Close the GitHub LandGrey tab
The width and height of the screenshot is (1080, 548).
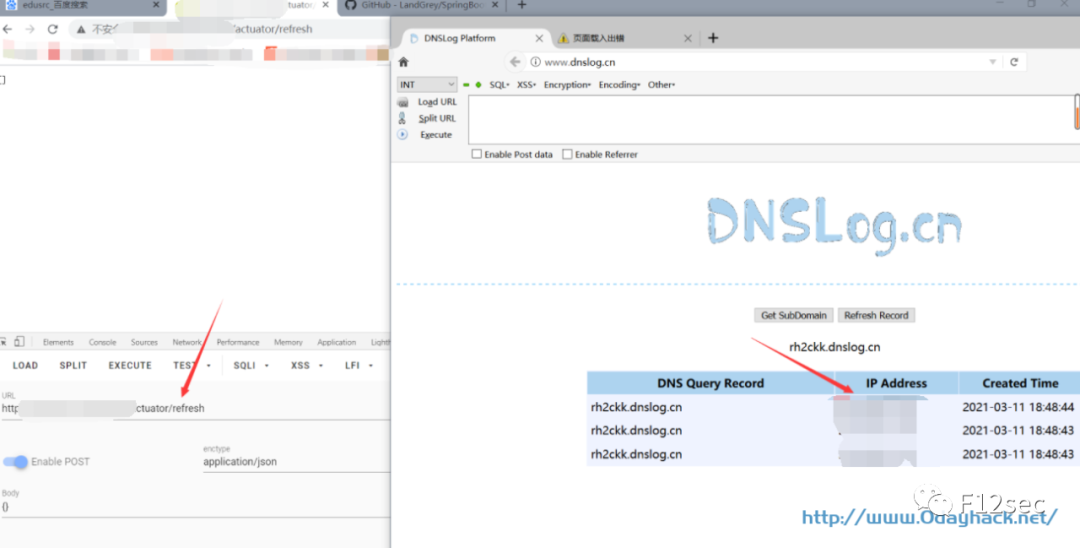tap(495, 5)
